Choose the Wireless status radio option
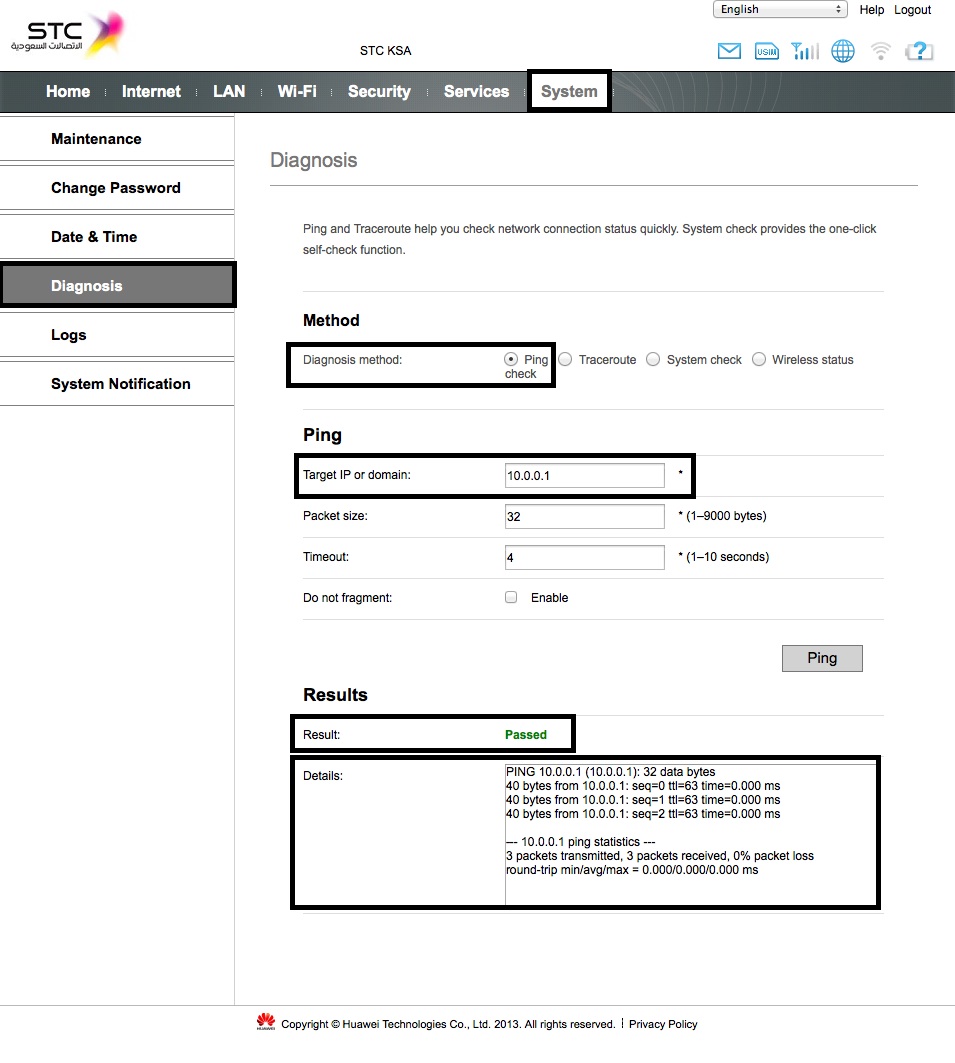The image size is (955, 1063). 759,359
